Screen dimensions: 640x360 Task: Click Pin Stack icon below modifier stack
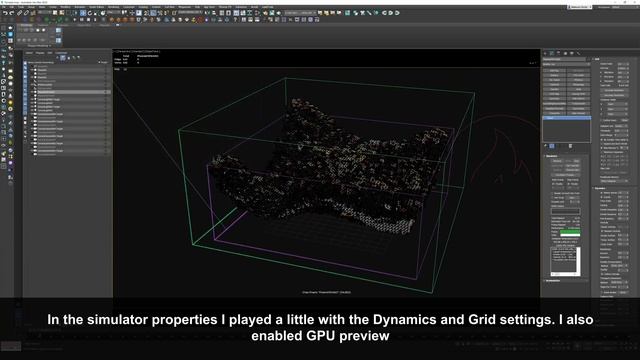pos(546,146)
